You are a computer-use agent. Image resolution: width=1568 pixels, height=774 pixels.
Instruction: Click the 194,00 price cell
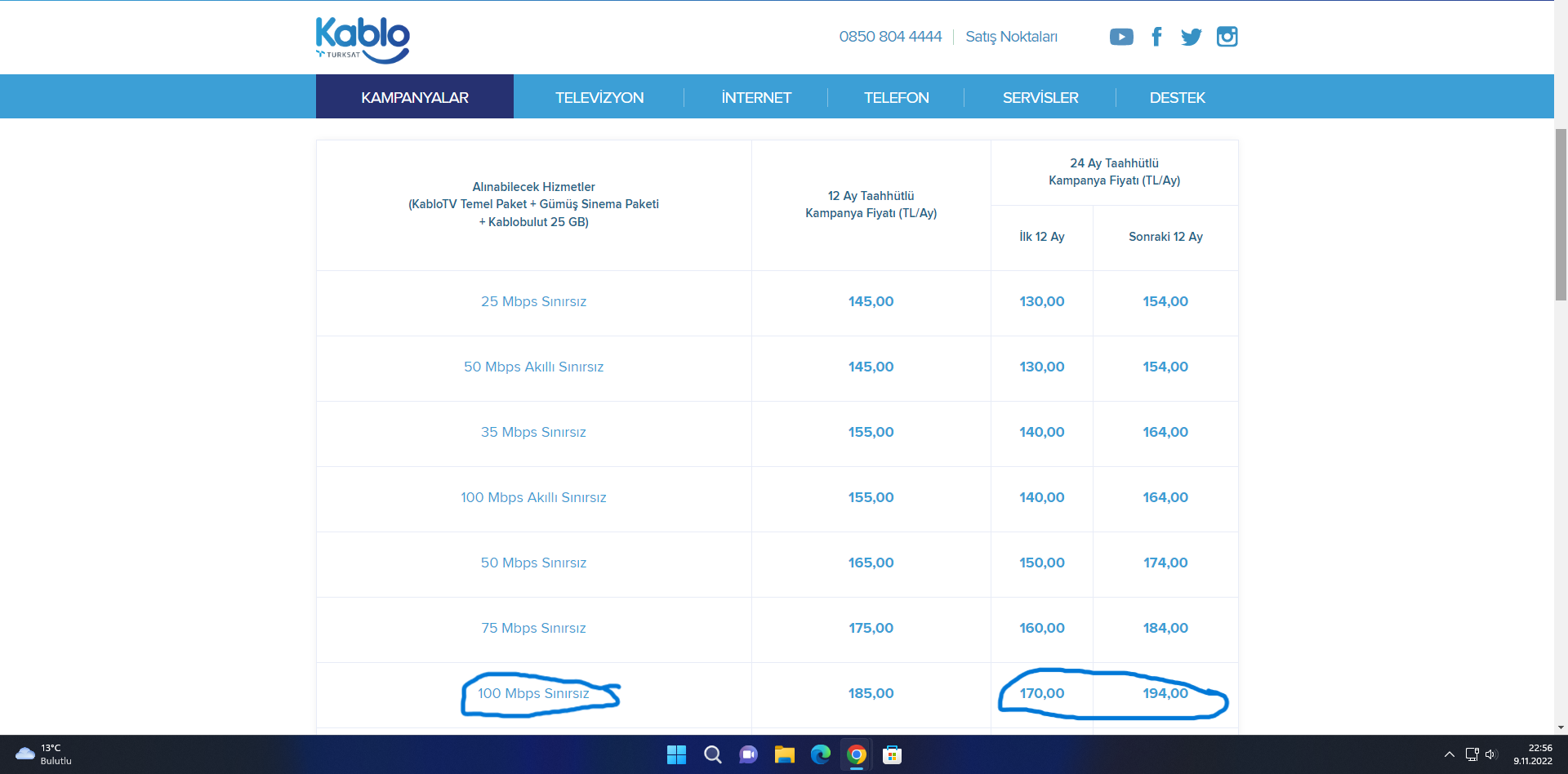click(1165, 693)
